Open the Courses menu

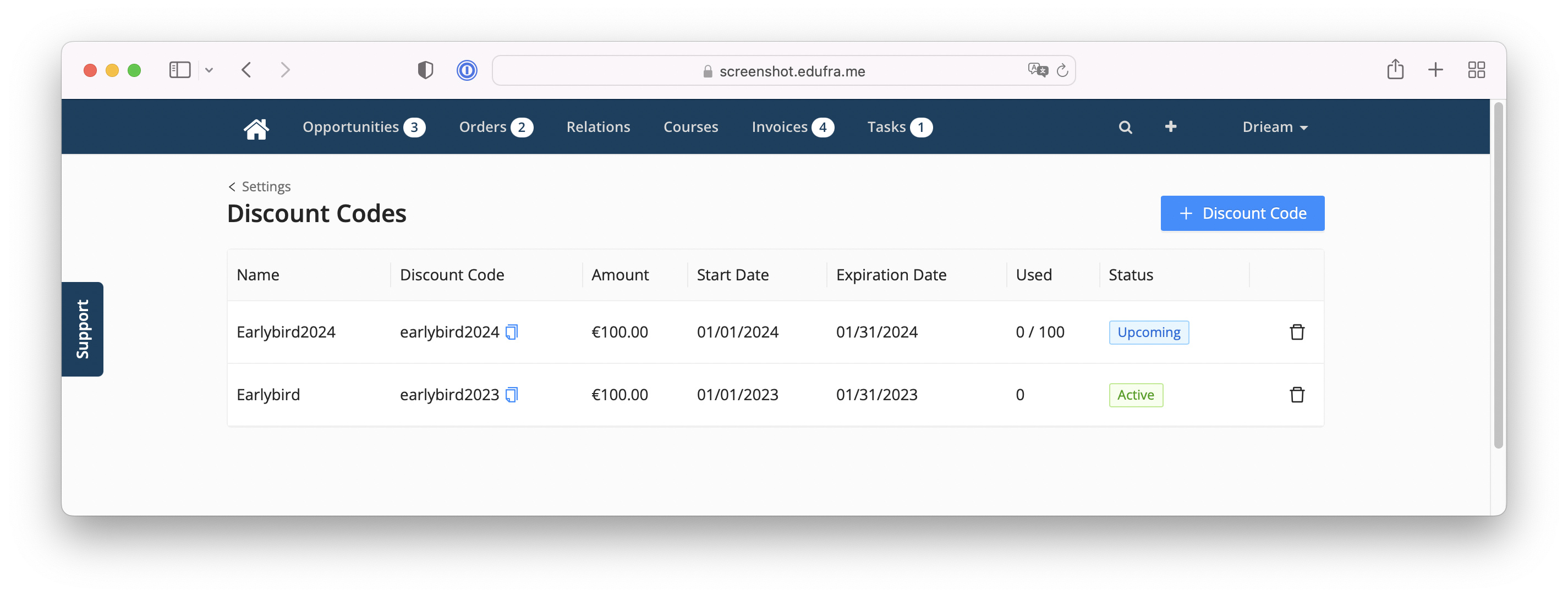[x=690, y=126]
